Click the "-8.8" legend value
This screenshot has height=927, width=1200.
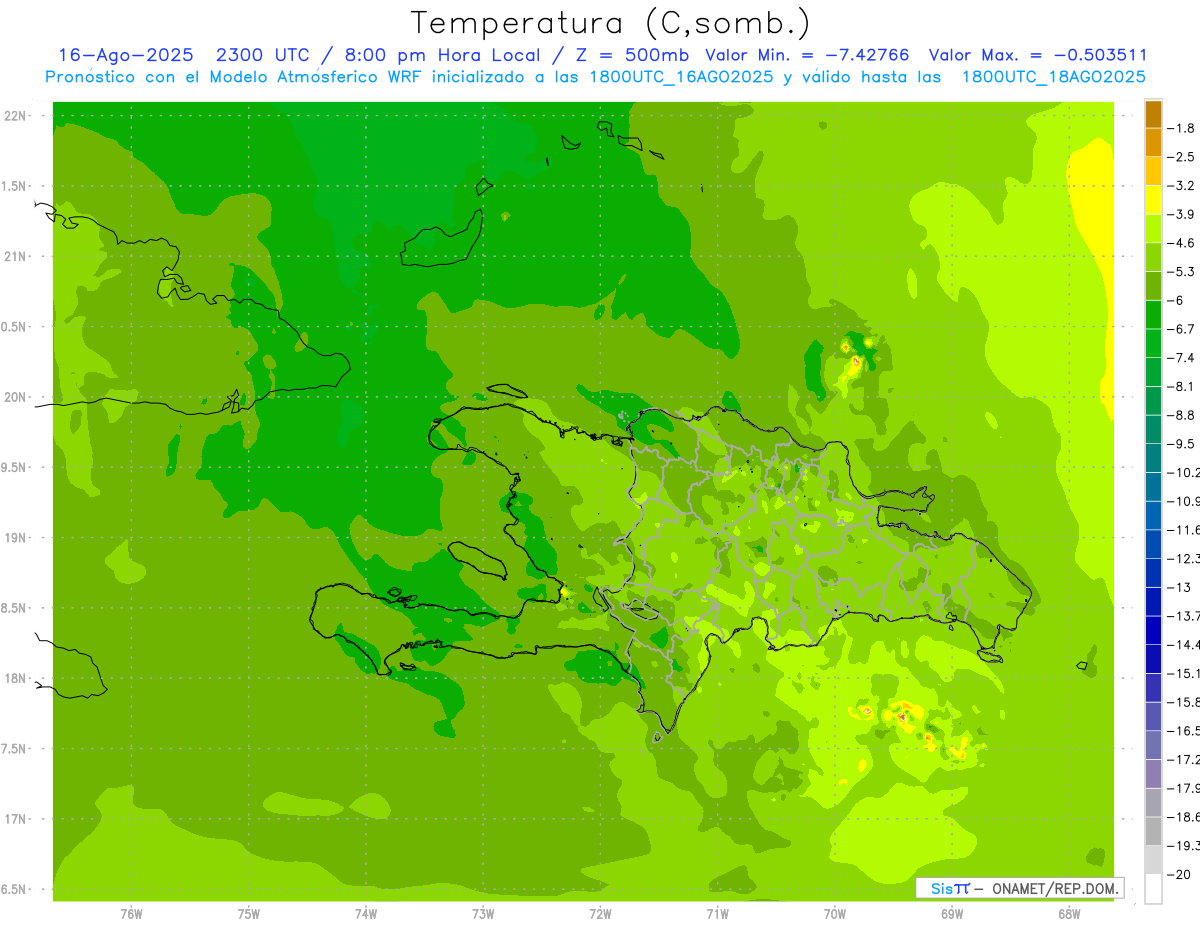pyautogui.click(x=1182, y=415)
